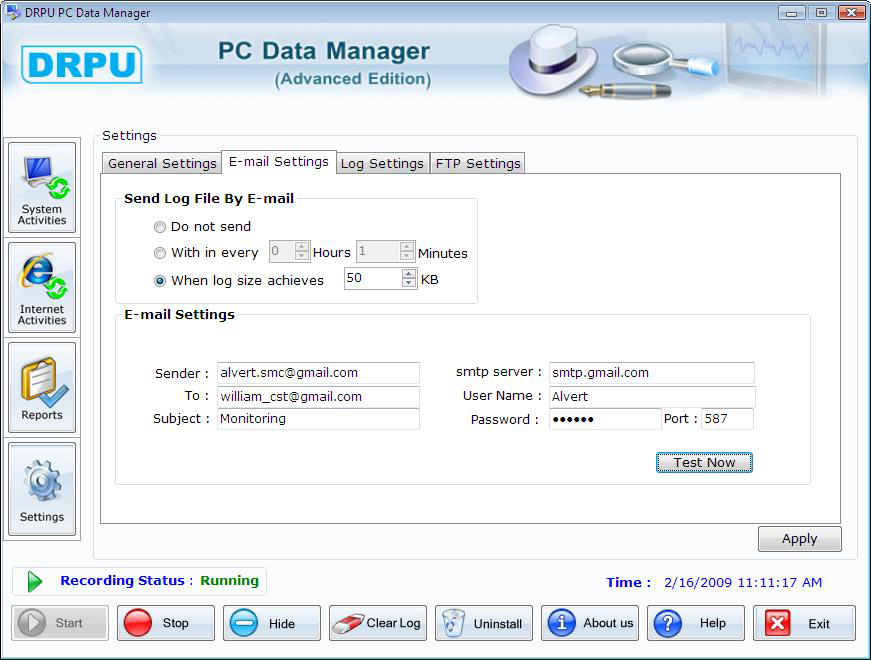Select With in every time interval option
The width and height of the screenshot is (871, 660).
click(160, 253)
